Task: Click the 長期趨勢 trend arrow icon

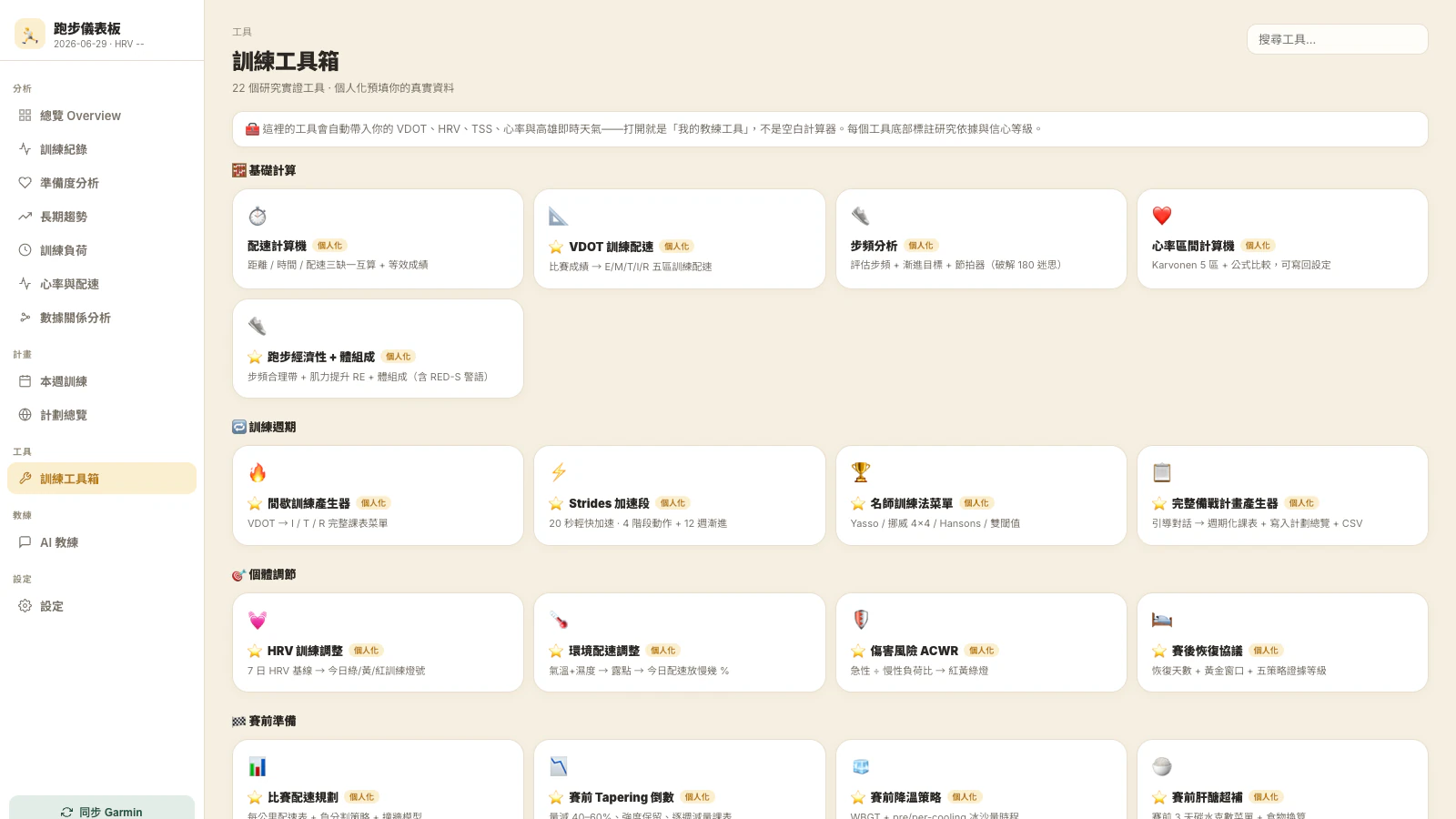Action: tap(25, 217)
